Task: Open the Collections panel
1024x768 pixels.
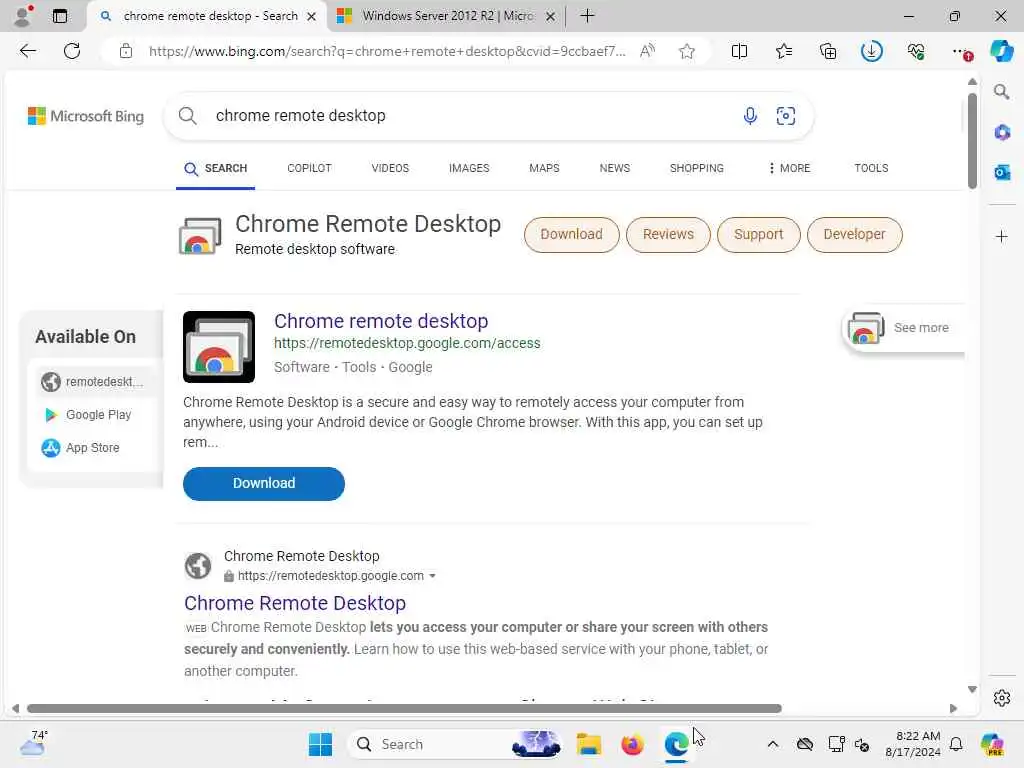Action: click(827, 51)
